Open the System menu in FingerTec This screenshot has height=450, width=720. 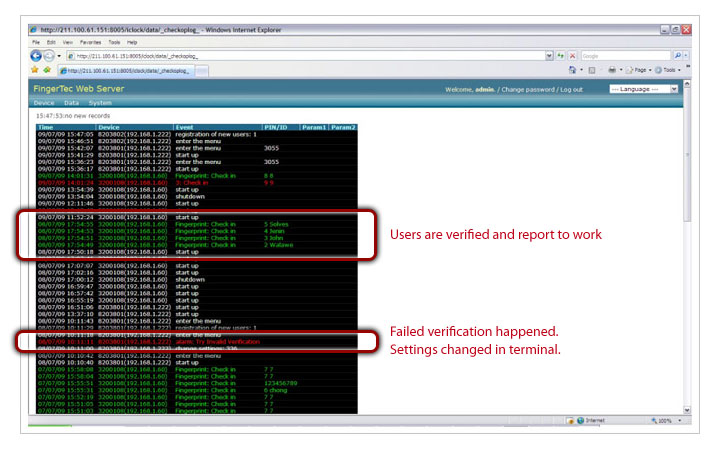point(100,103)
